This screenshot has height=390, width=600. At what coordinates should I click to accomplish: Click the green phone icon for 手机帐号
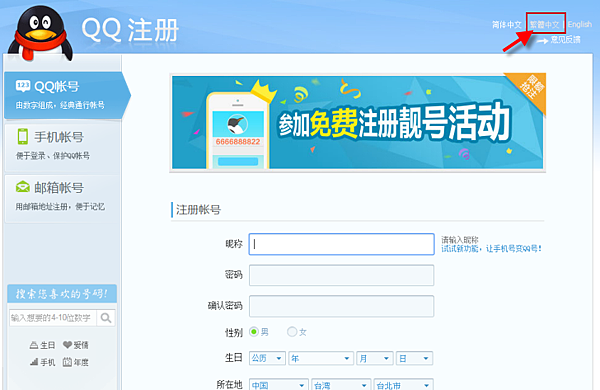click(x=23, y=137)
